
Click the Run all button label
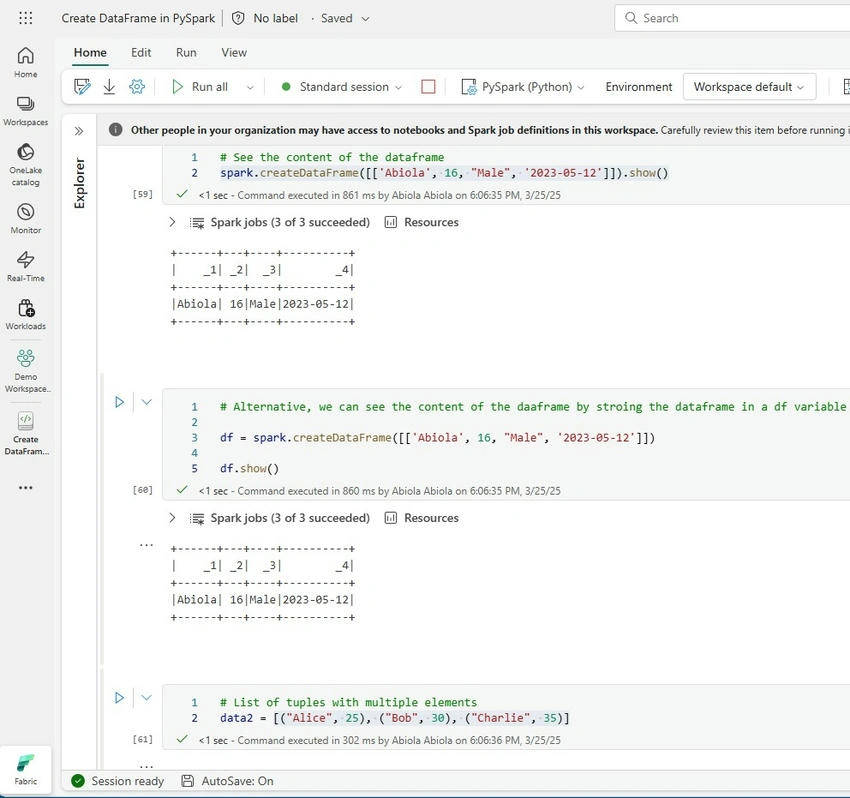point(210,87)
